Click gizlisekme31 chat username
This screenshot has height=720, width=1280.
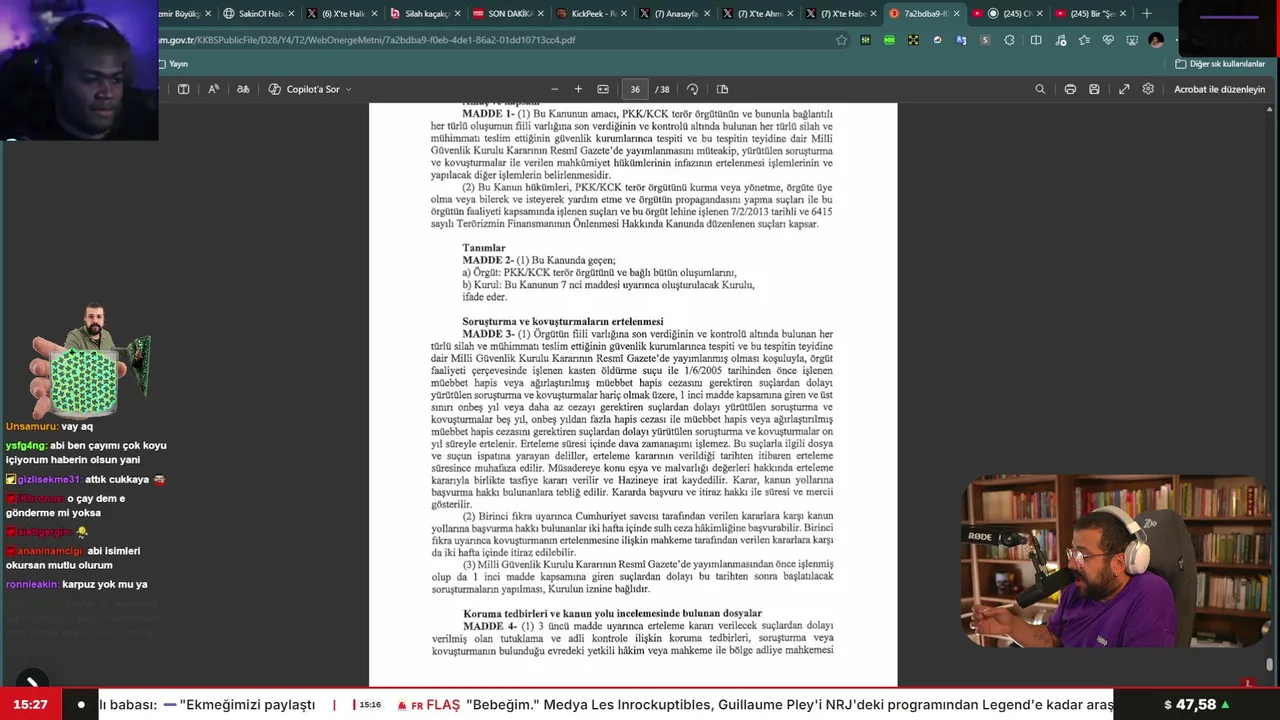coord(48,479)
